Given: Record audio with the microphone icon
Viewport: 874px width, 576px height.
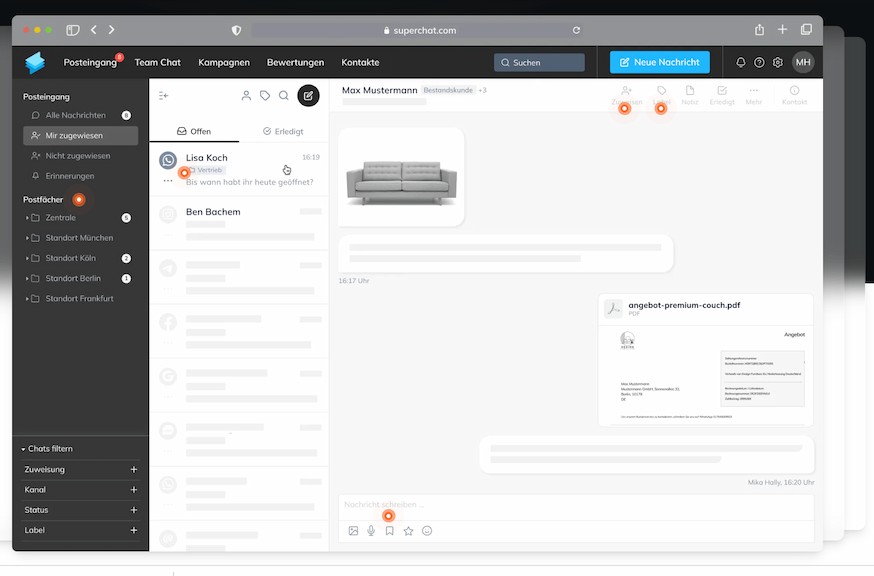Looking at the screenshot, I should [371, 530].
